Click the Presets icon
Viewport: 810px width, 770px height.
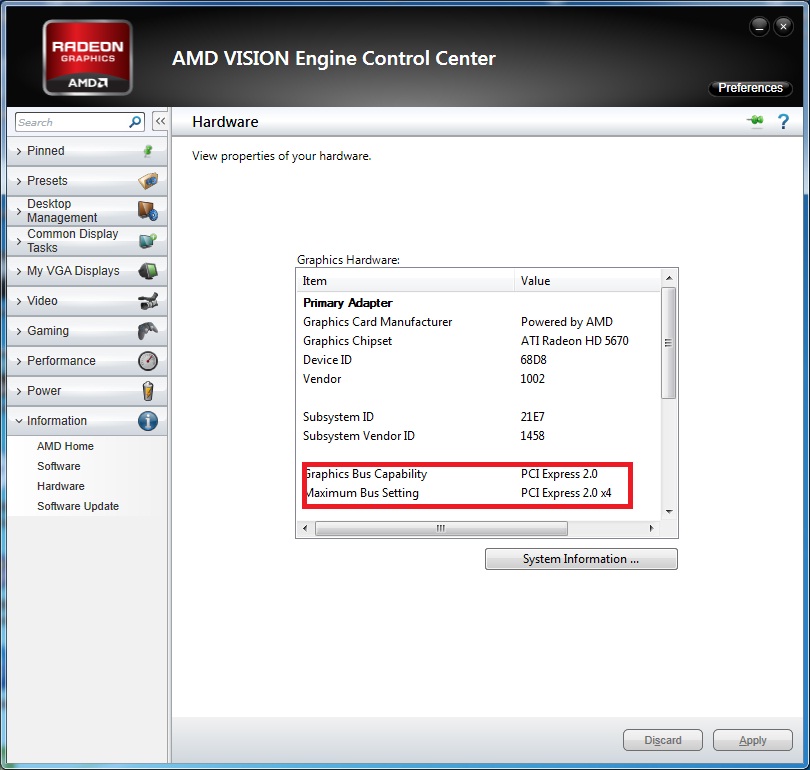coord(148,181)
